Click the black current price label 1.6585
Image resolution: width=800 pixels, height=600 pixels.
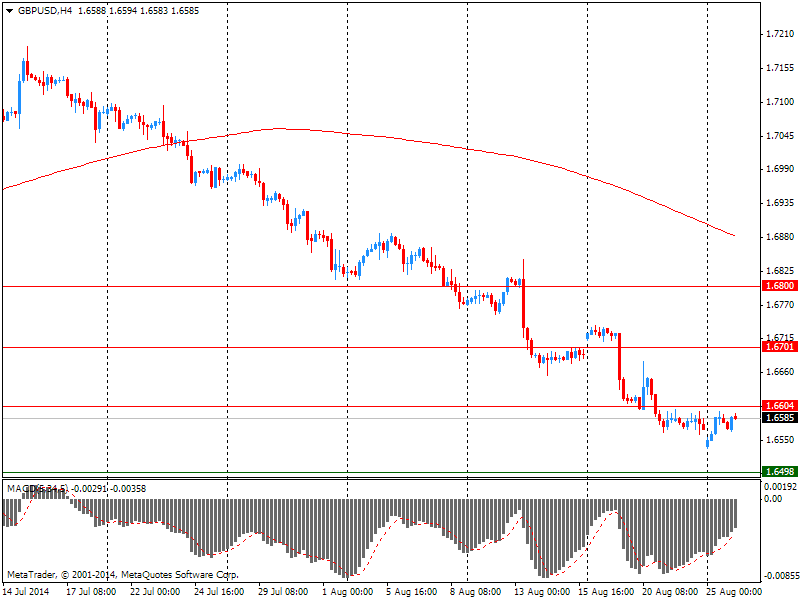[x=780, y=418]
